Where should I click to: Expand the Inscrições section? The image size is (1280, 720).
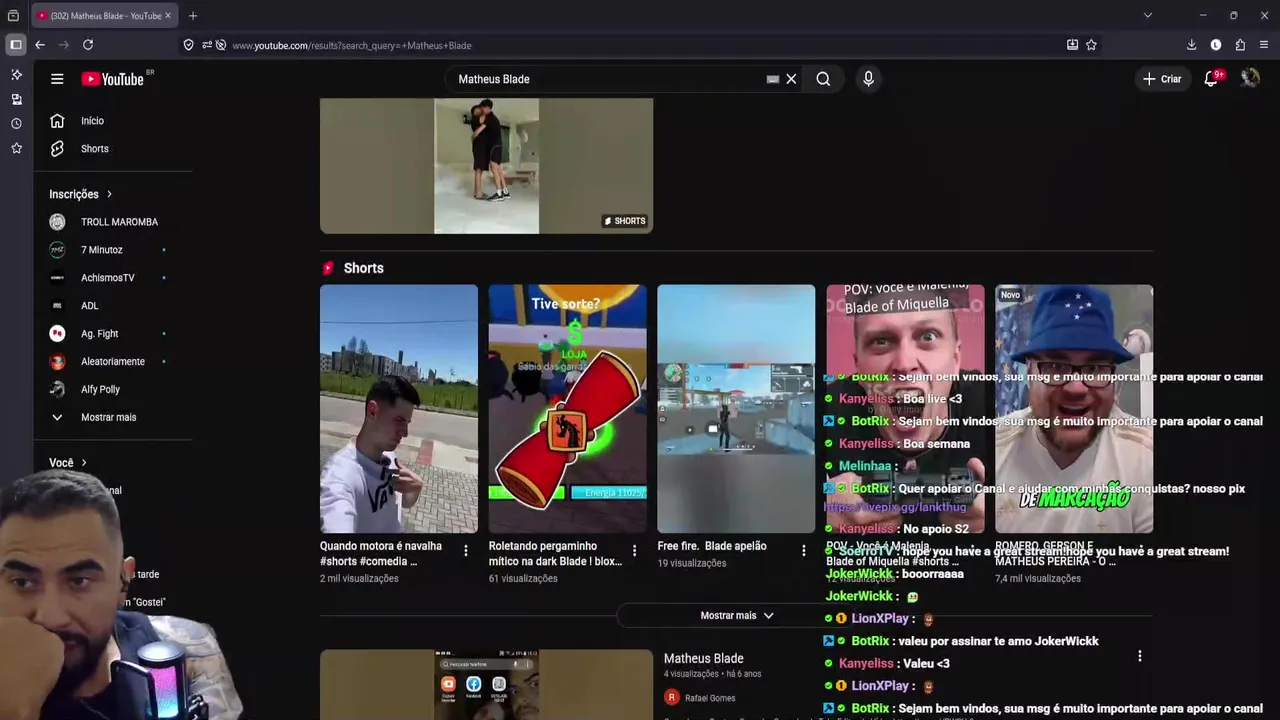(x=81, y=194)
